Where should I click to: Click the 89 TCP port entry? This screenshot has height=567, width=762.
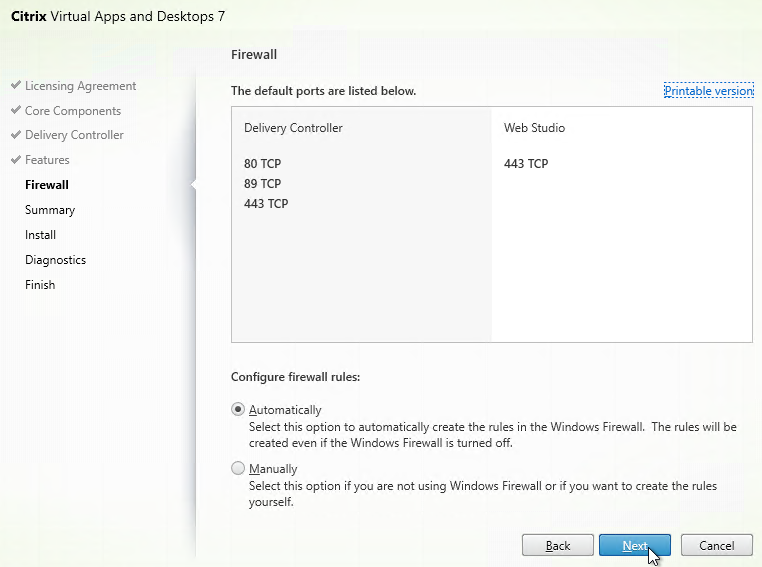coord(262,184)
